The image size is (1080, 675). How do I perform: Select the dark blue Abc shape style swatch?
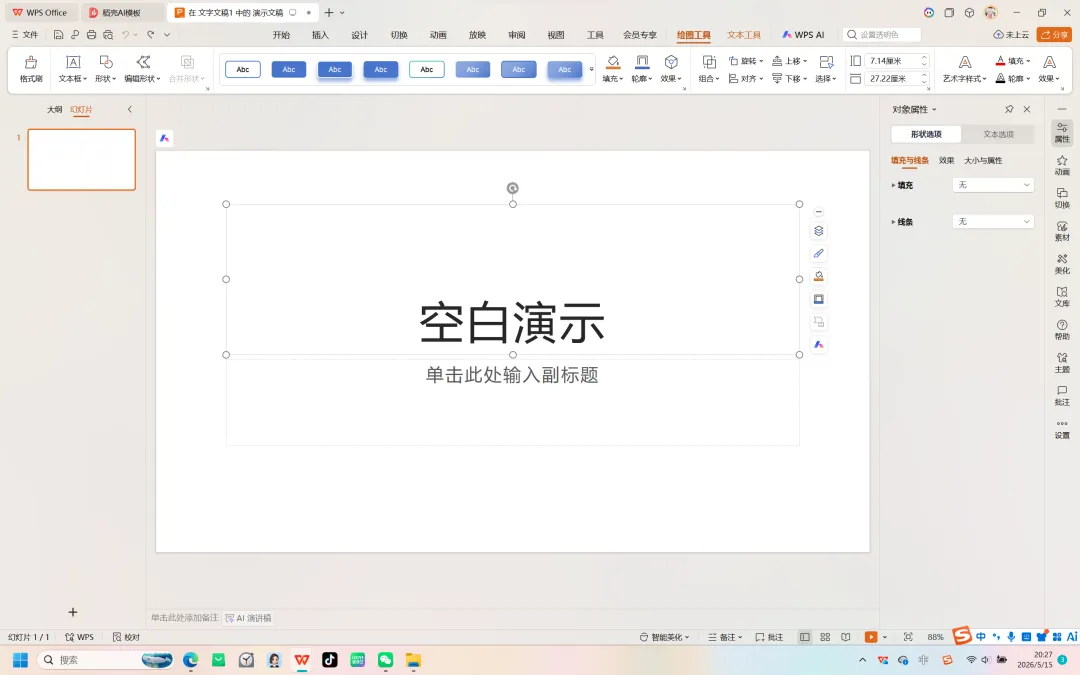pos(289,70)
